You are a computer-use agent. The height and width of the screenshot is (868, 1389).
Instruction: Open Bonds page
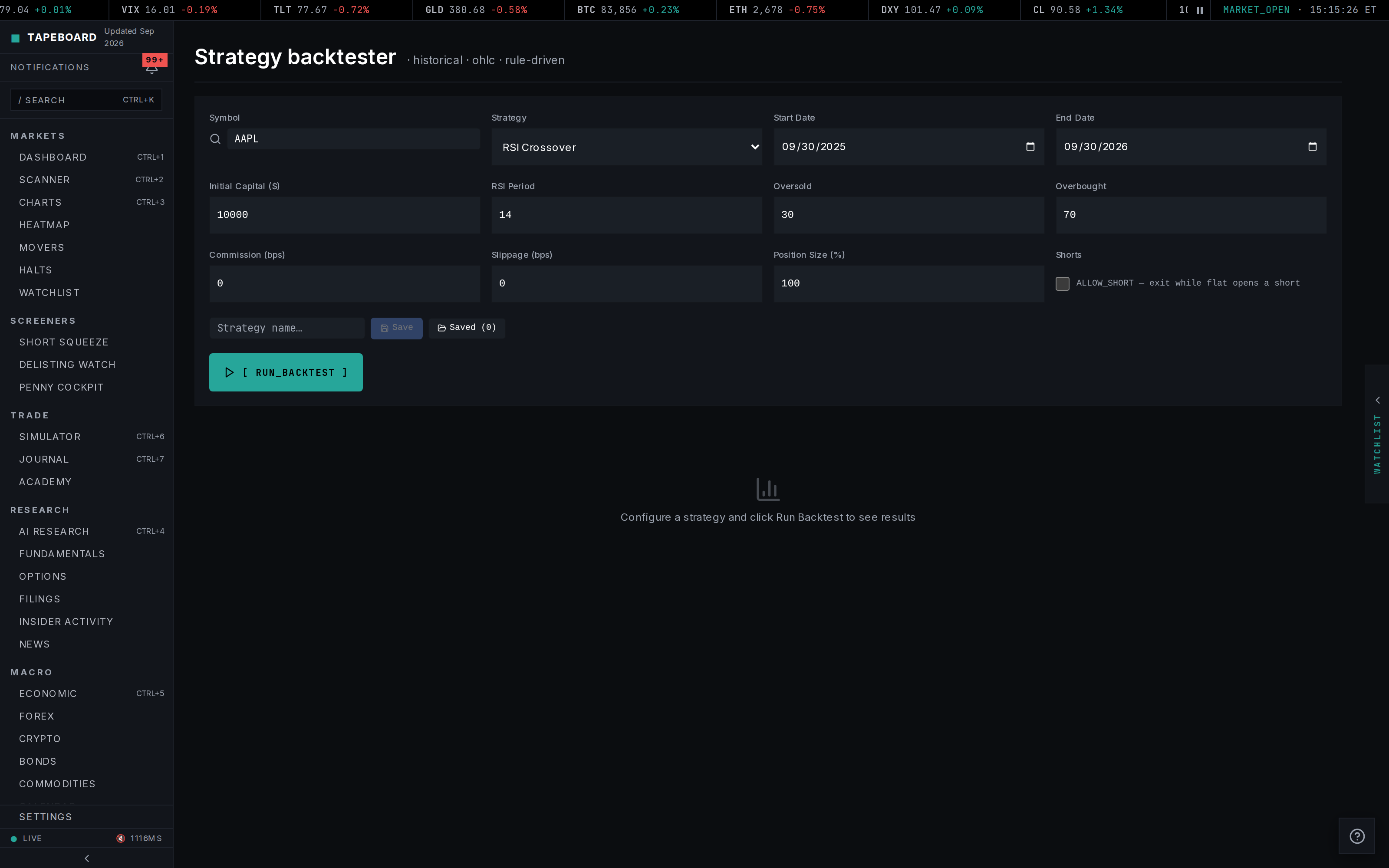pyautogui.click(x=87, y=761)
